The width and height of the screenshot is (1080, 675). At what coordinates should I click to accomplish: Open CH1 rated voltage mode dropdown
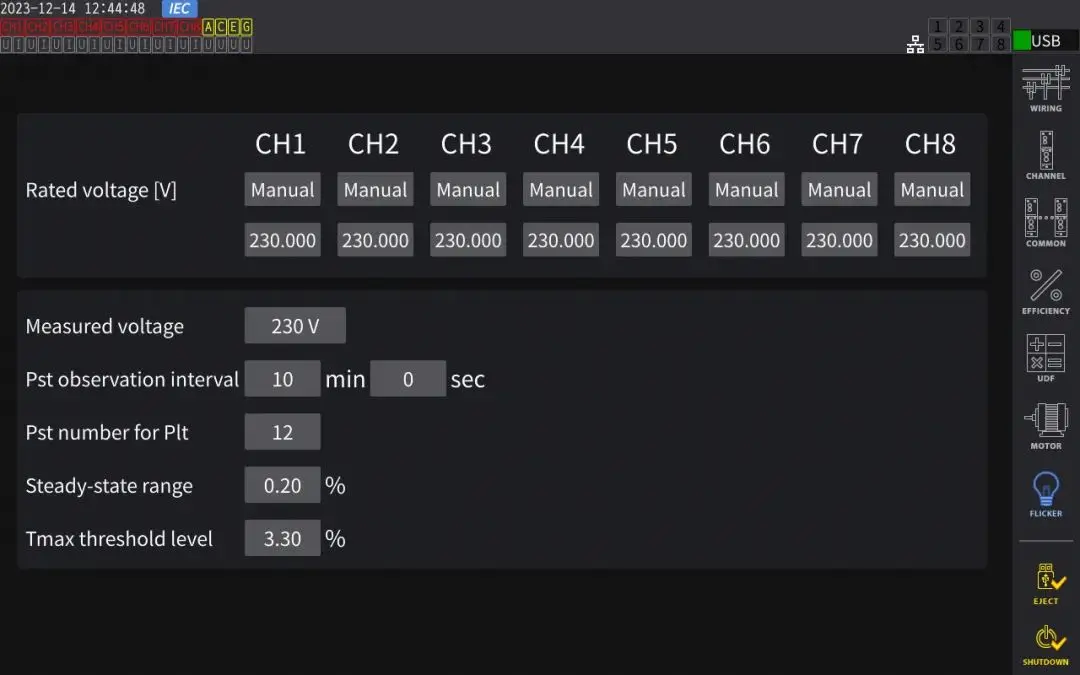point(282,190)
